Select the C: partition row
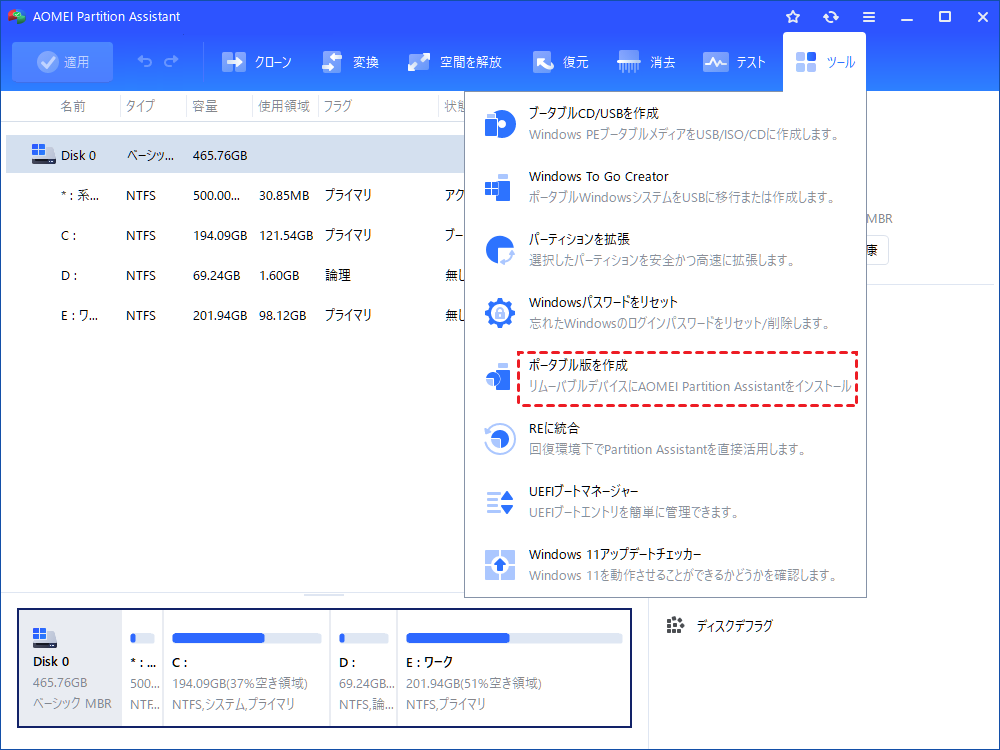The image size is (1000, 750). 235,235
